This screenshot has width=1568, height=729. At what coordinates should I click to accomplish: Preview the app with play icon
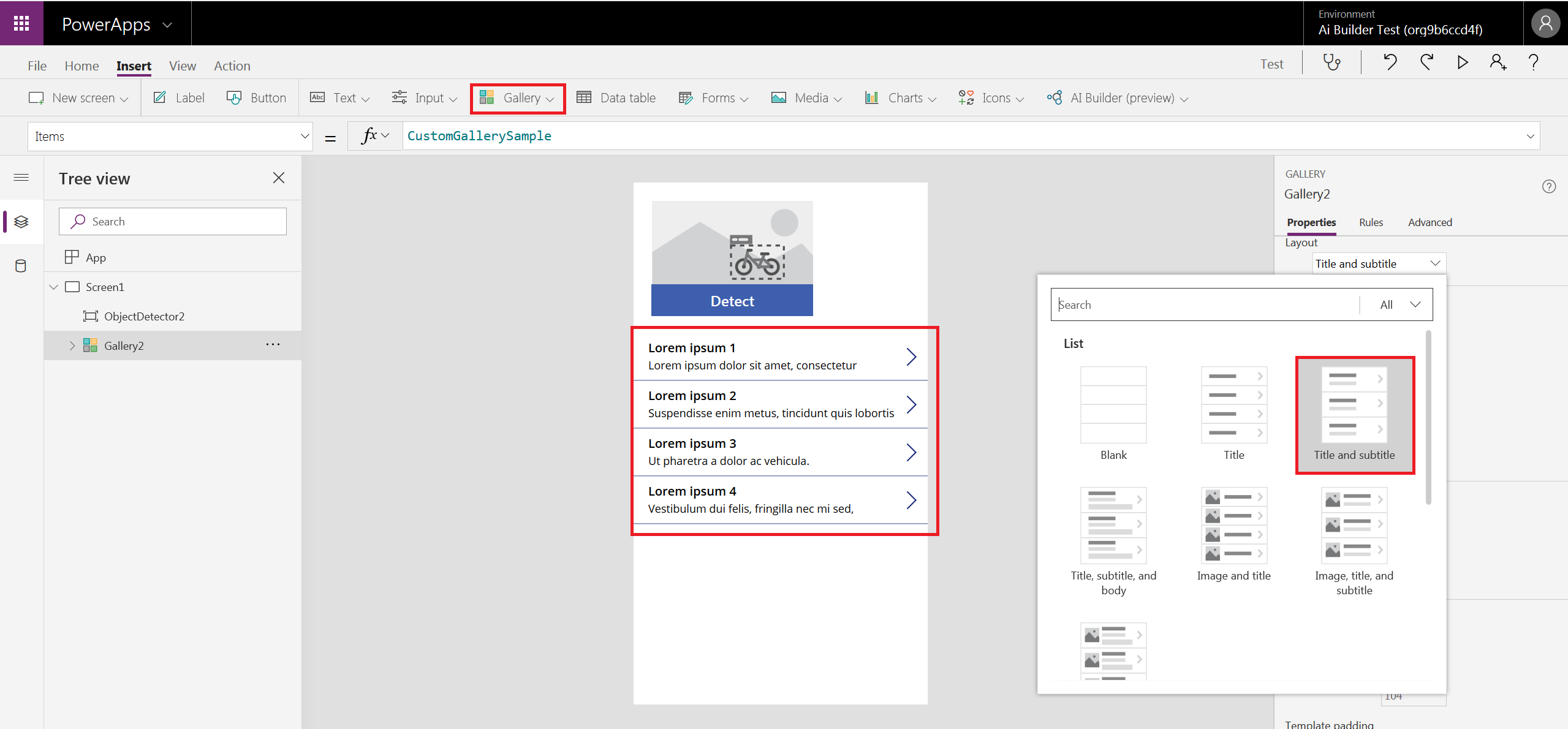click(x=1463, y=62)
